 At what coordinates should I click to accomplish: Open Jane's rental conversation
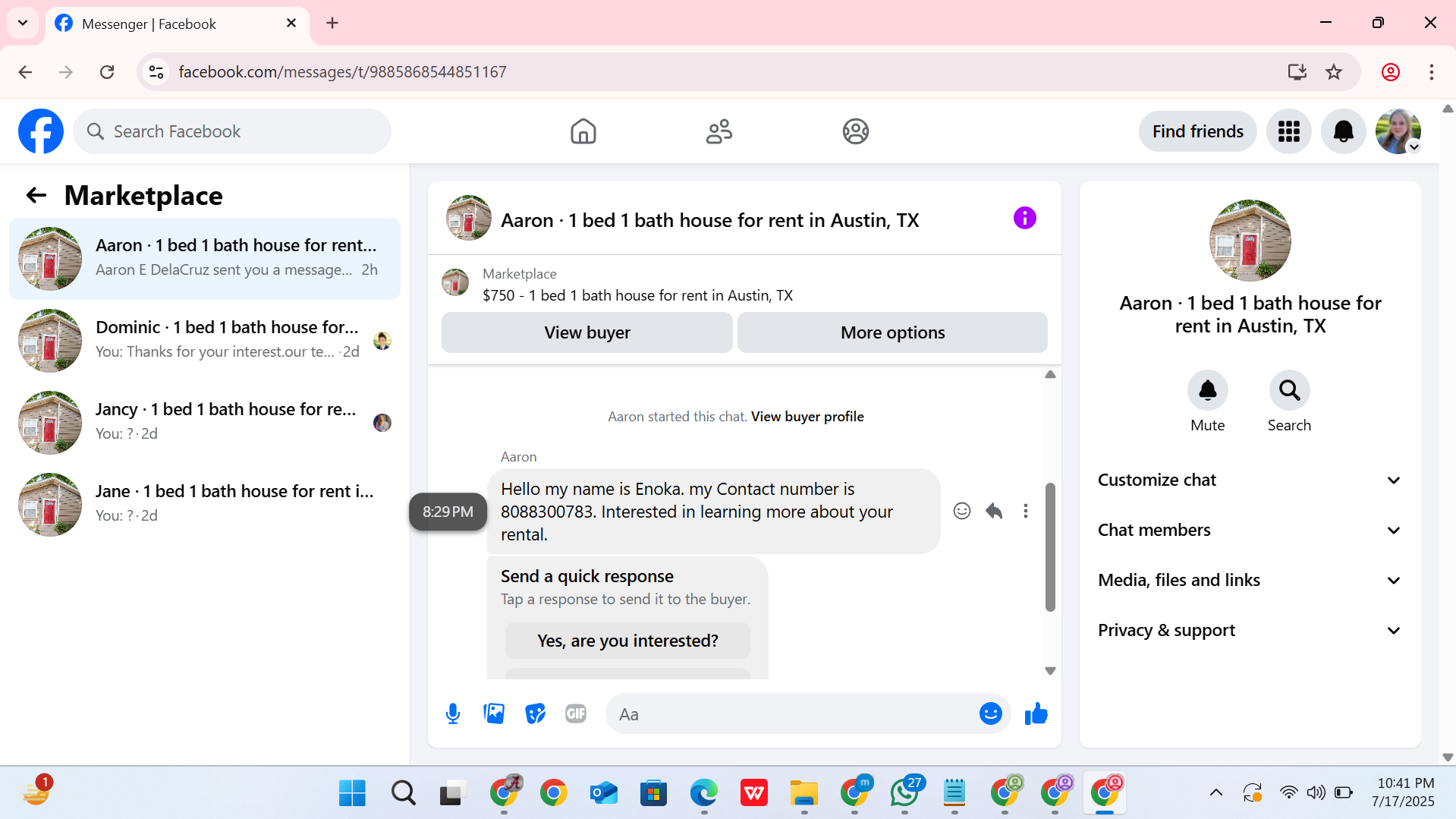(x=205, y=505)
